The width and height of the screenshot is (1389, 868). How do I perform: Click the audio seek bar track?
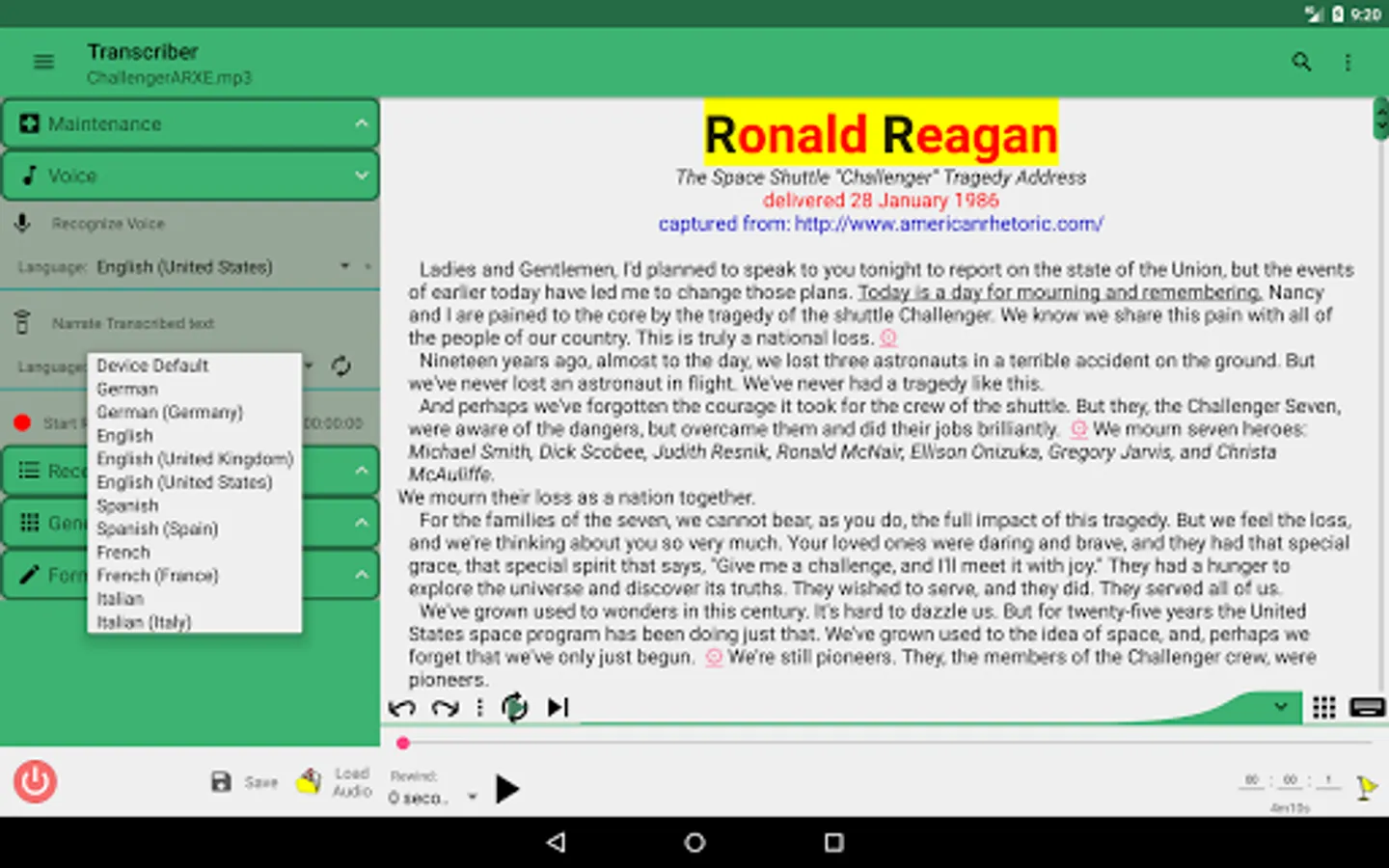coord(885,743)
